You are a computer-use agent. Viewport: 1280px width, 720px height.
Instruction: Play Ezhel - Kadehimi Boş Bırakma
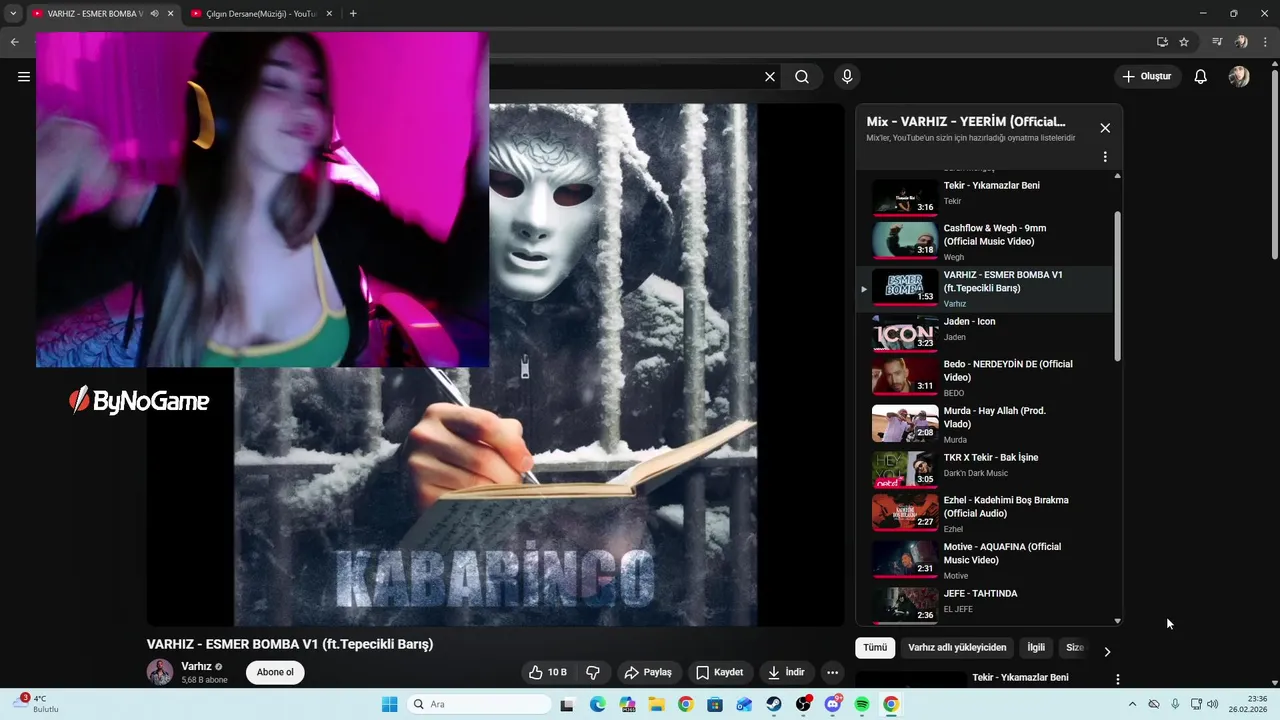(x=985, y=513)
